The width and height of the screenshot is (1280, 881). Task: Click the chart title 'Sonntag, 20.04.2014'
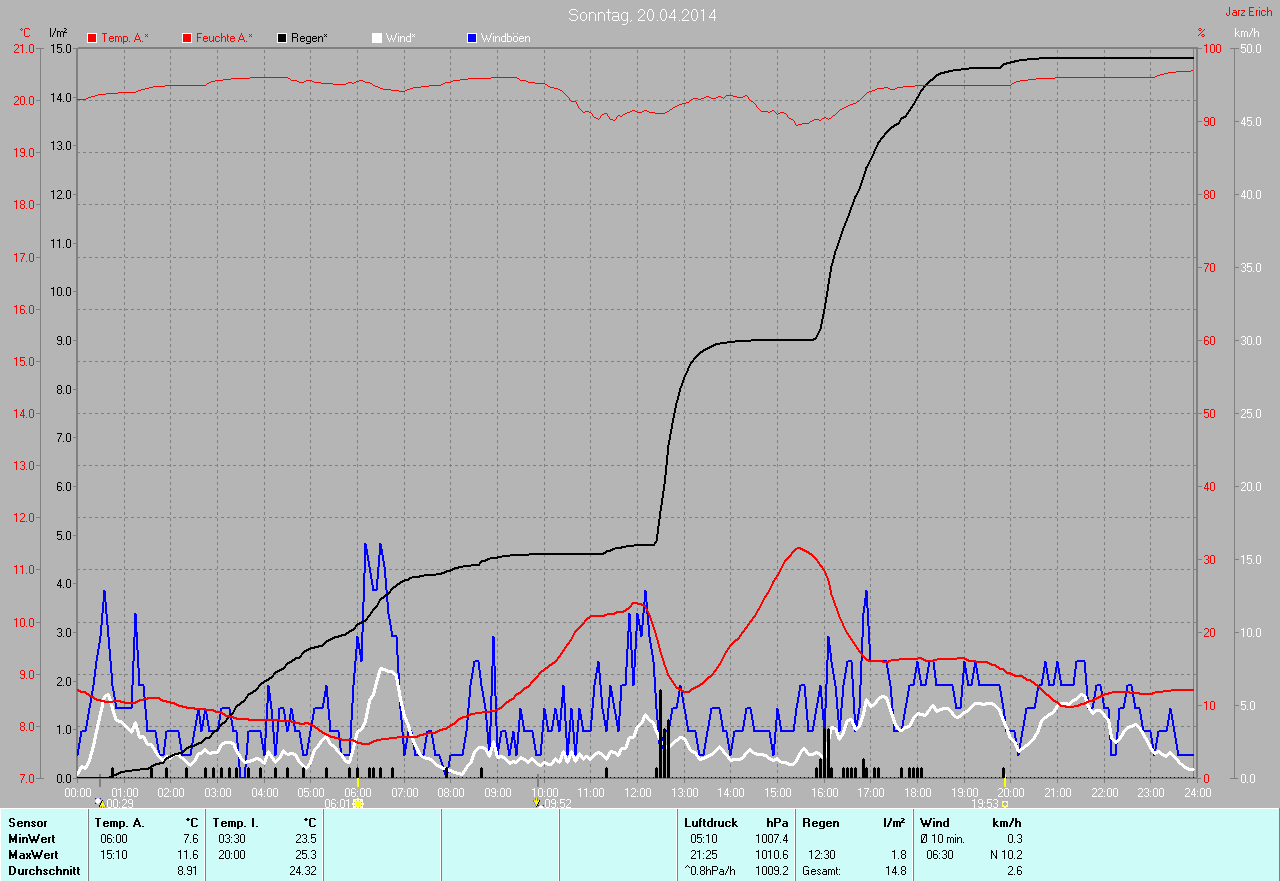[642, 15]
